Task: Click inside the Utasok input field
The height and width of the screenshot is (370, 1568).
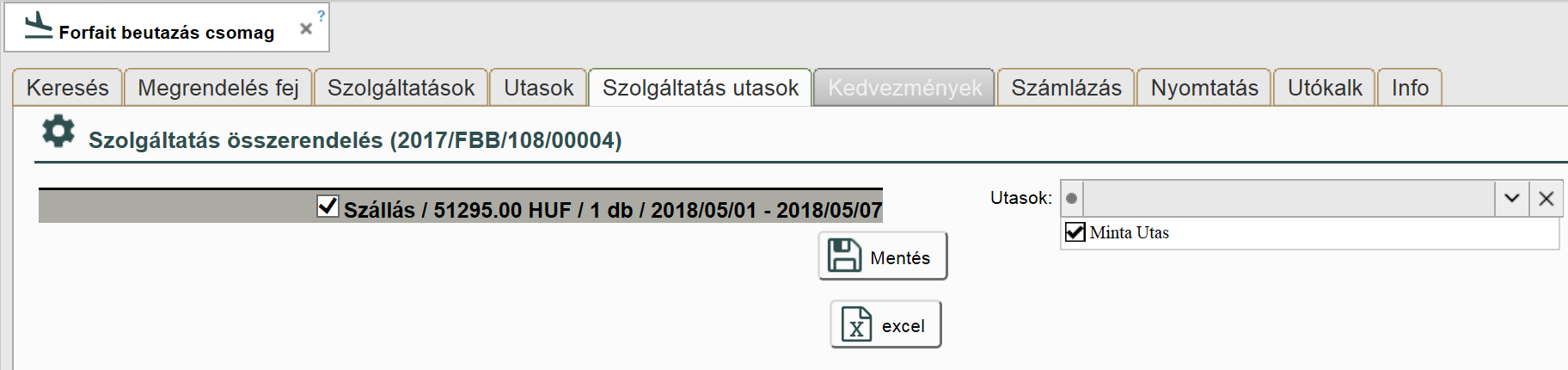Action: 1288,199
